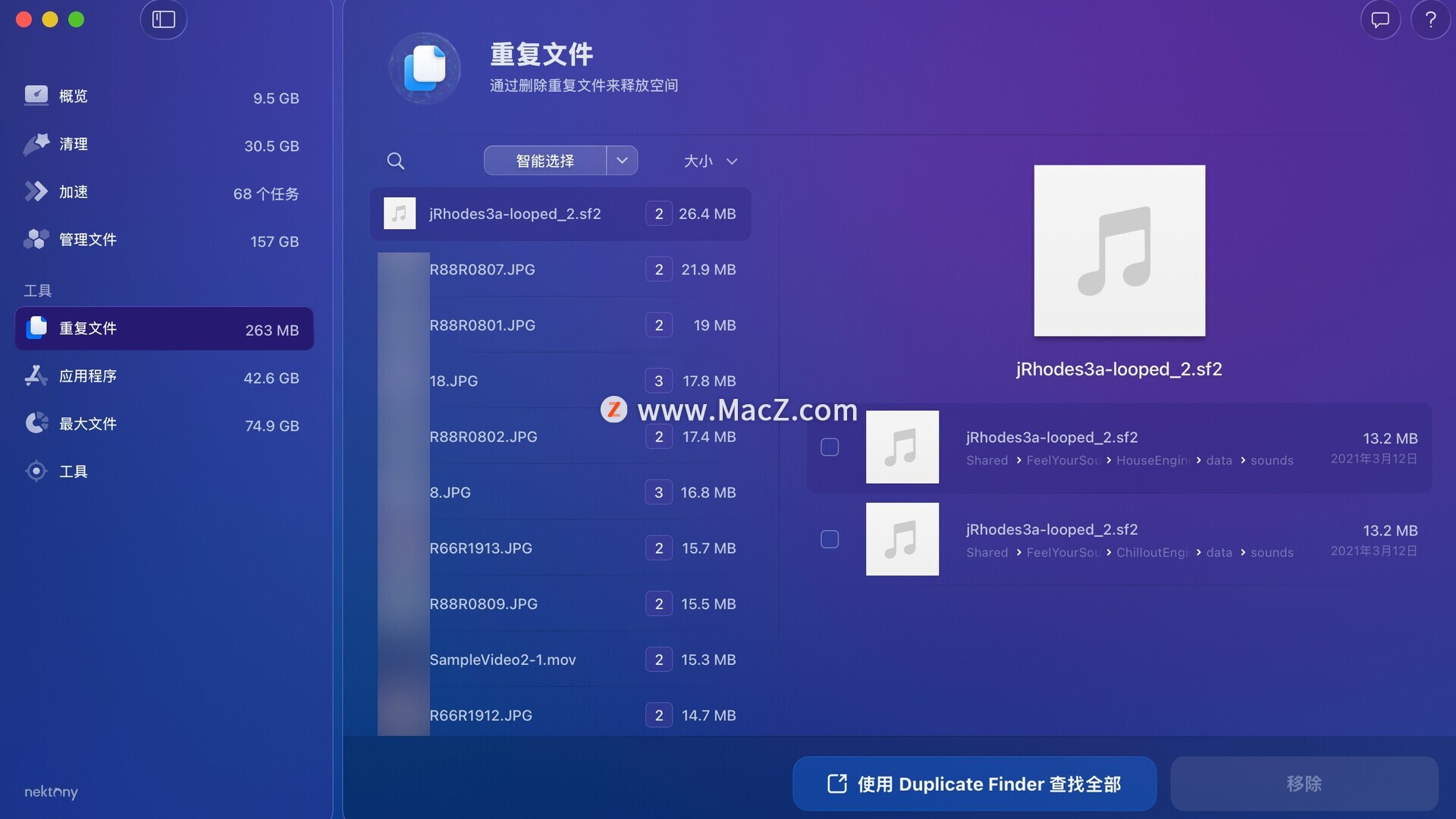Screen dimensions: 1456x819
Task: Go to 管理文件 section
Action: (x=87, y=240)
